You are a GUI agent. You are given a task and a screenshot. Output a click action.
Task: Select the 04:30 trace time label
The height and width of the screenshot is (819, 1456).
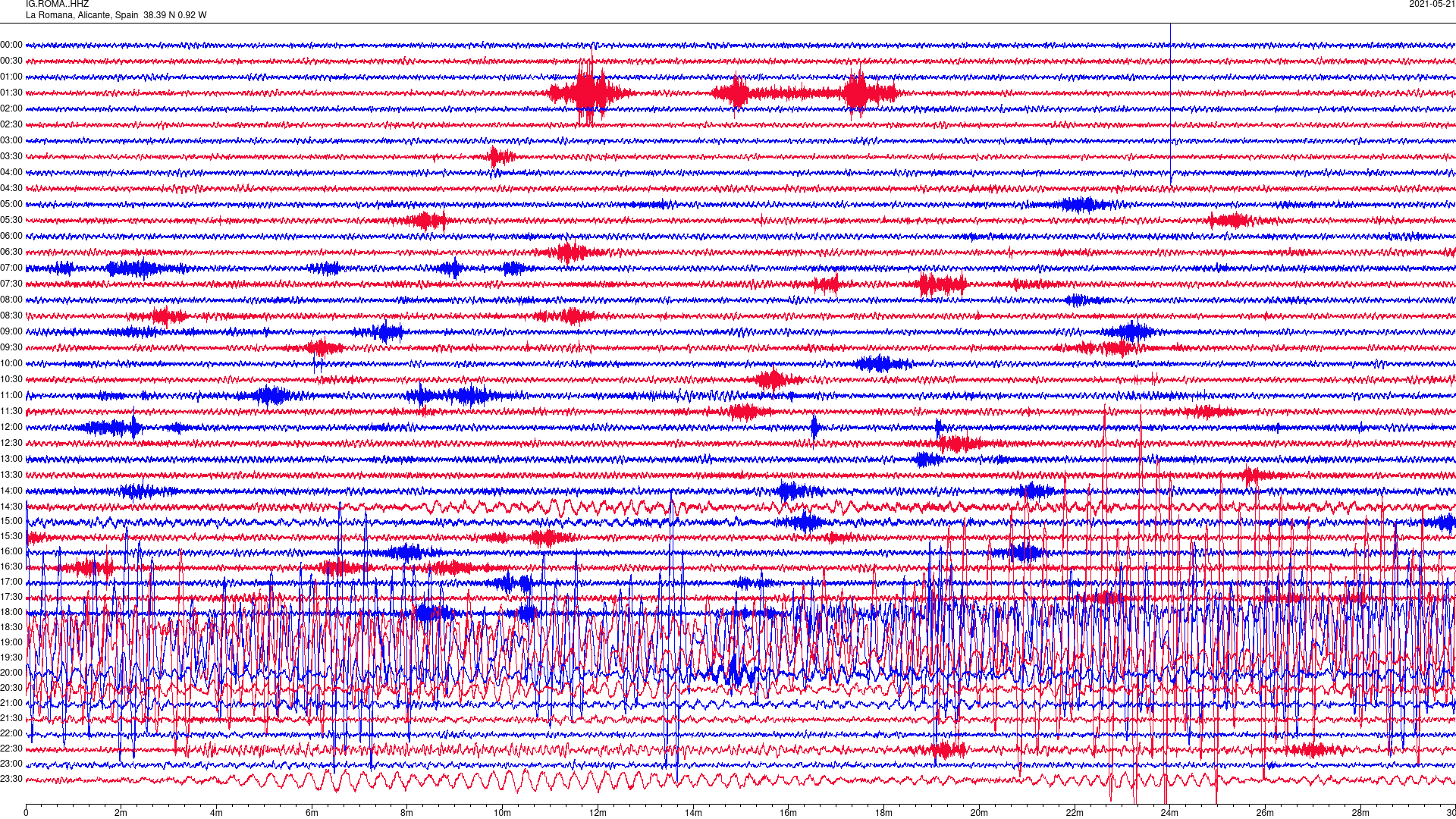[x=11, y=188]
